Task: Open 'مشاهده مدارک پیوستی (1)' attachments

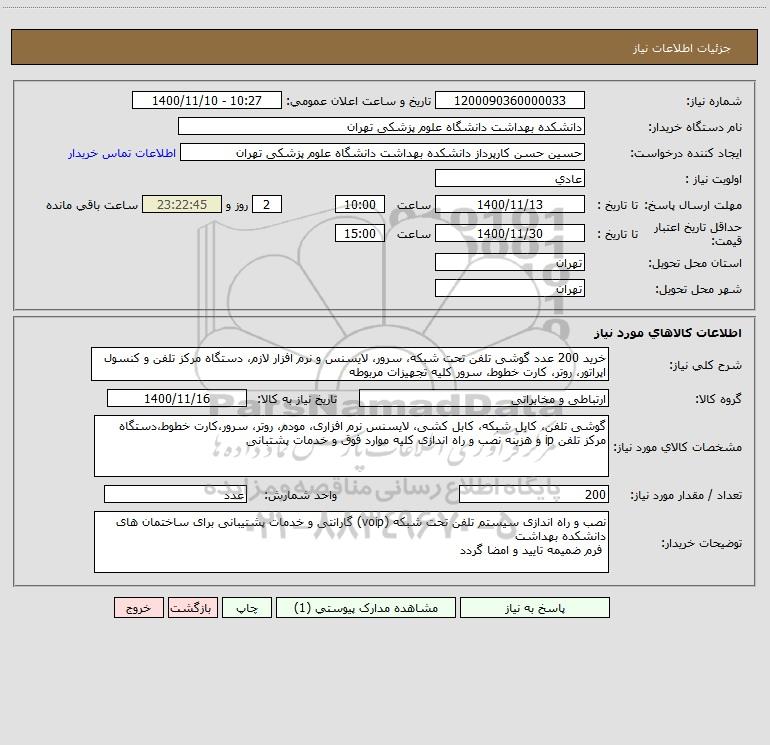Action: click(365, 608)
